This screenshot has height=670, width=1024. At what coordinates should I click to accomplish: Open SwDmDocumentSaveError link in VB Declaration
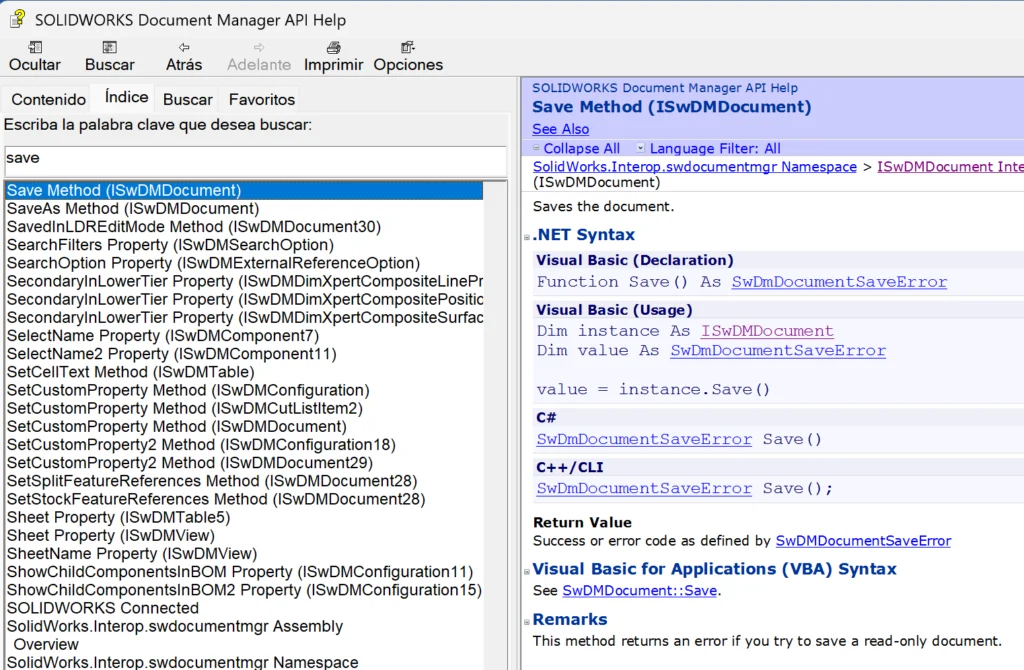[839, 281]
